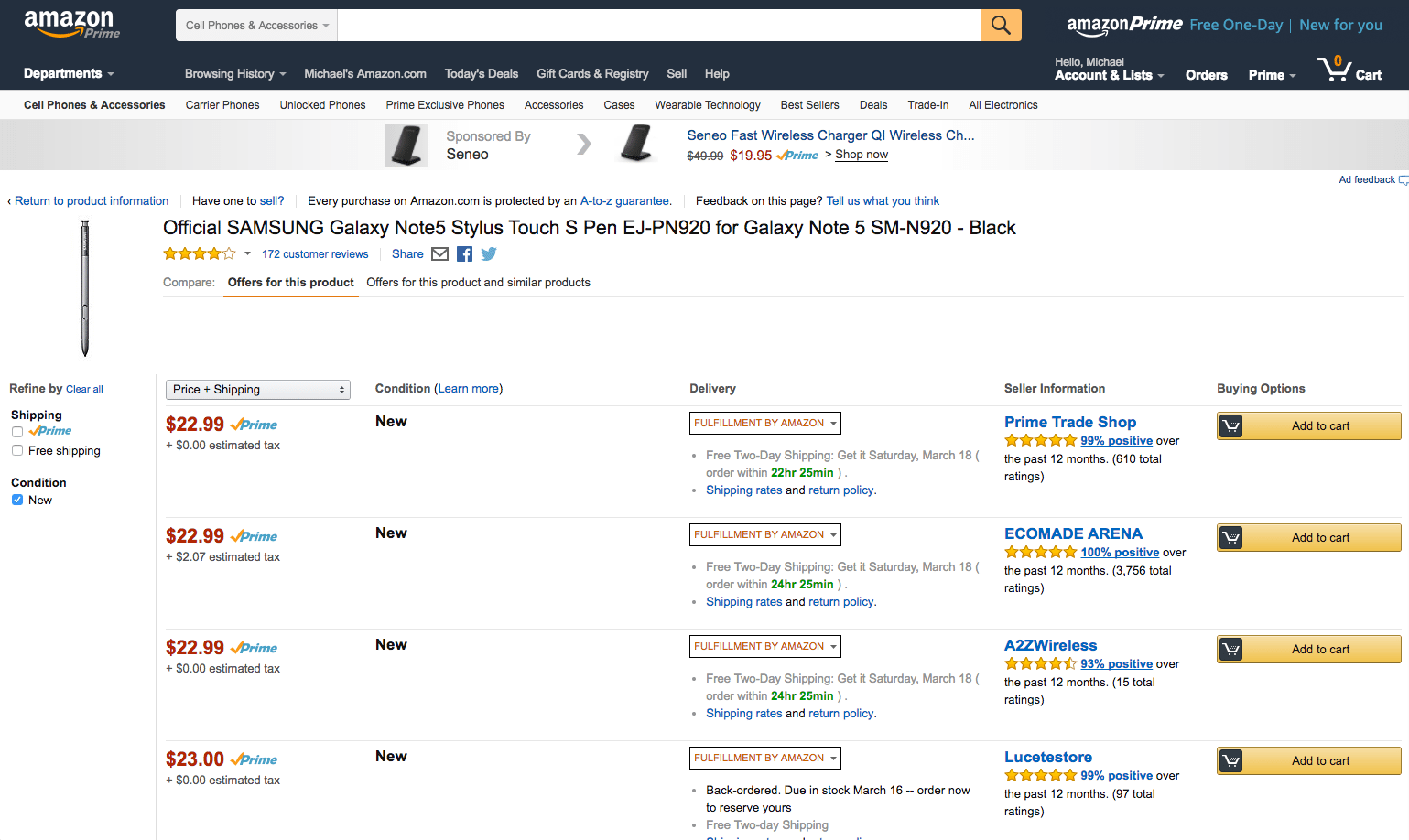This screenshot has height=840, width=1409.
Task: Click cart icon for Prime Trade Shop offer
Action: click(x=1231, y=426)
